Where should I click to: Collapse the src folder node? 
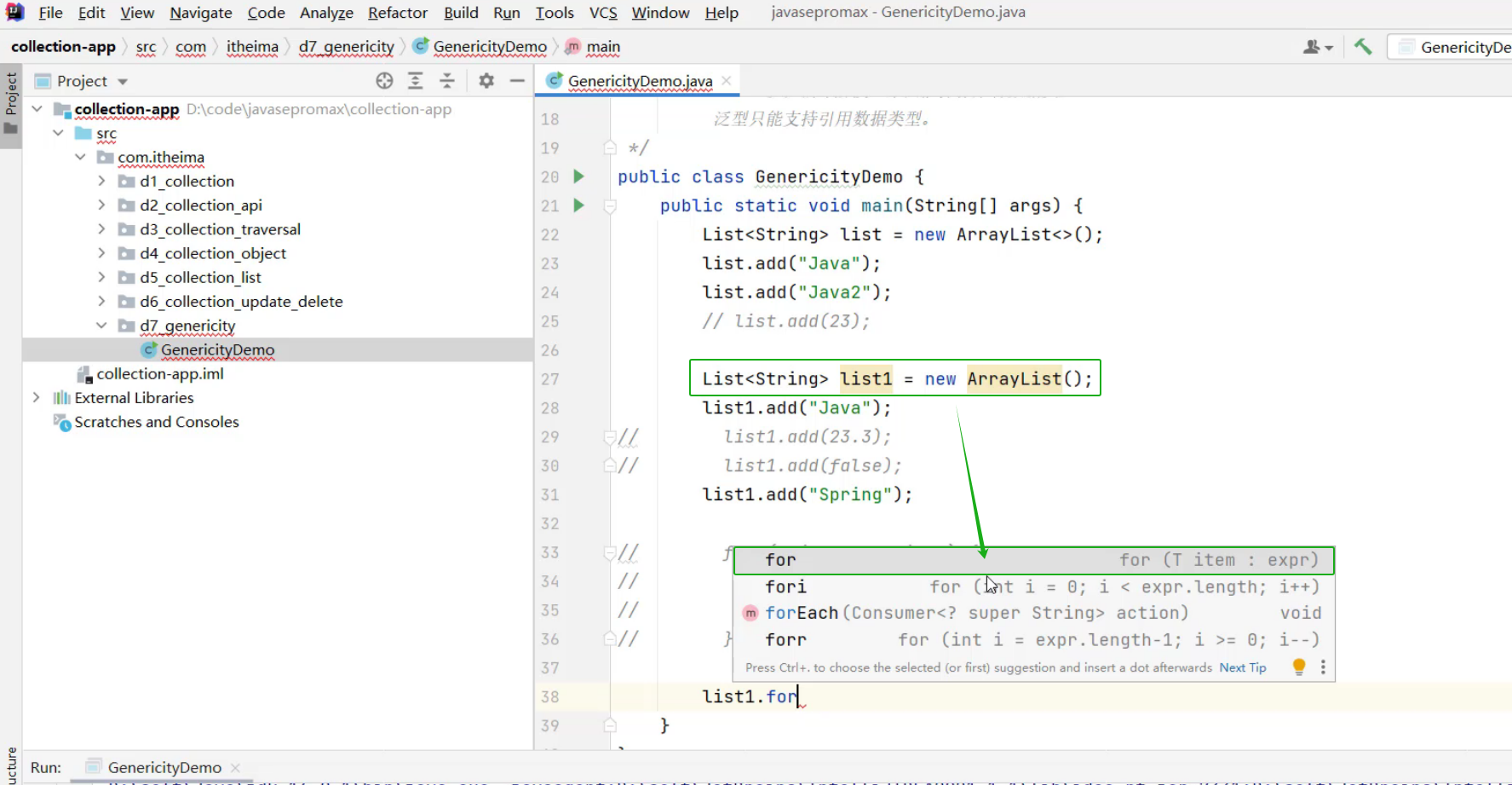point(58,133)
